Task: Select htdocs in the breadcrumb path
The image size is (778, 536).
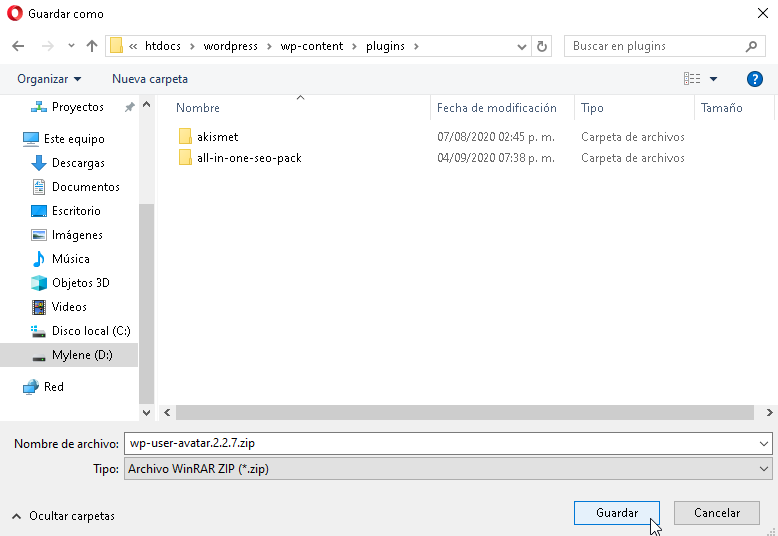Action: tap(163, 46)
